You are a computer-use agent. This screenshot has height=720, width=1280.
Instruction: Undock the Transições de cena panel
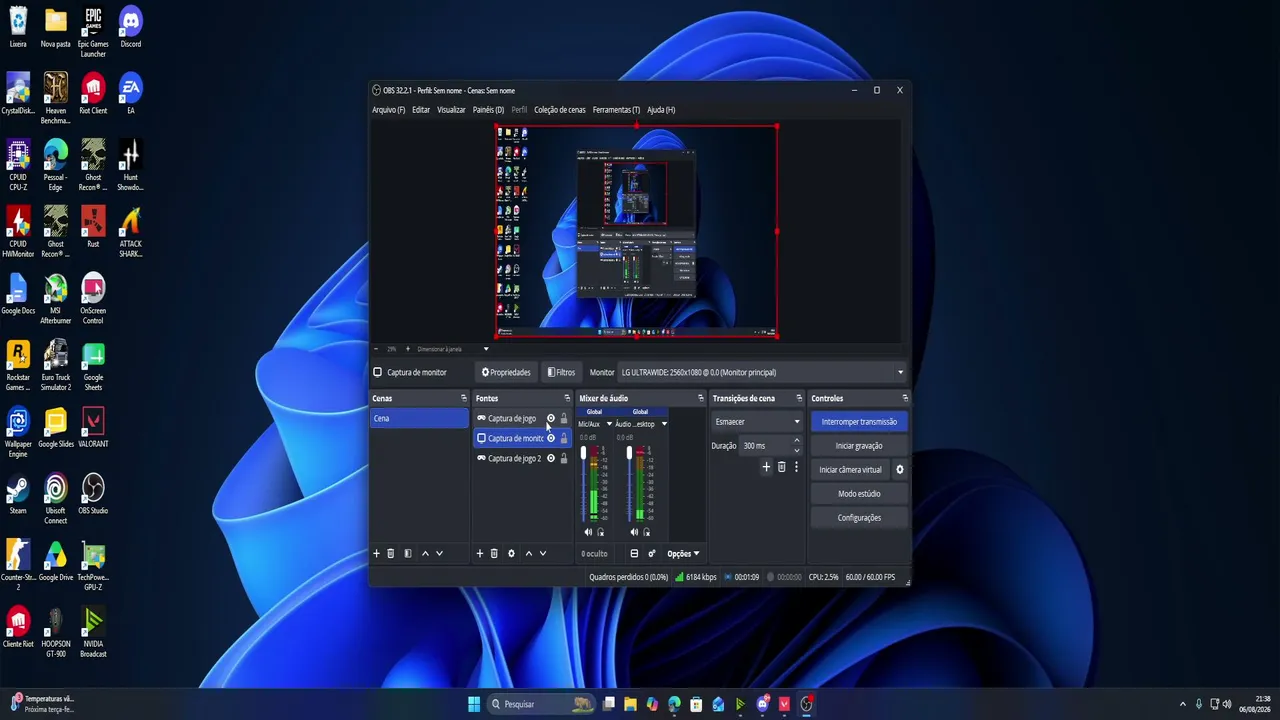coord(799,398)
